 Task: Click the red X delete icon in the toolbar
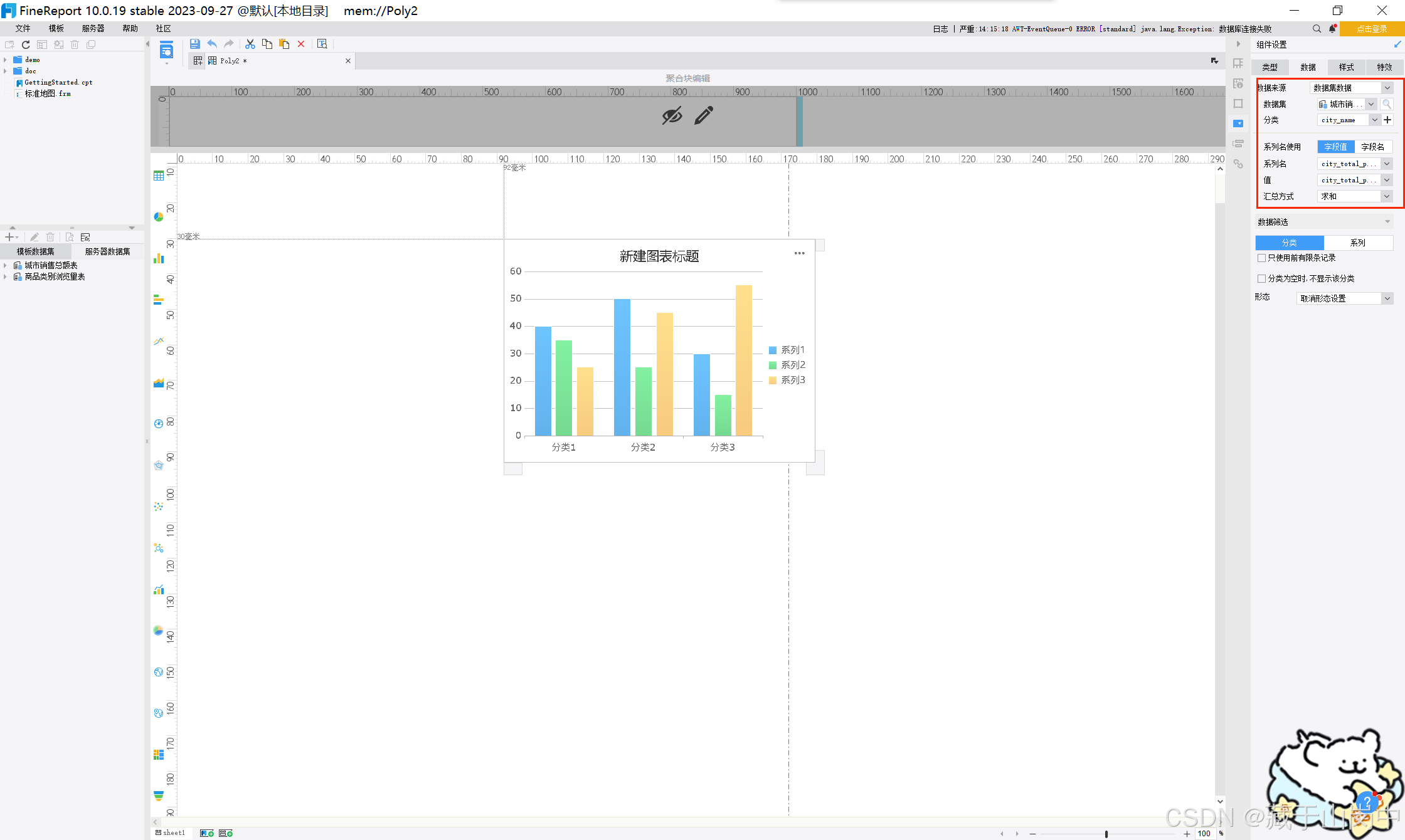(301, 44)
